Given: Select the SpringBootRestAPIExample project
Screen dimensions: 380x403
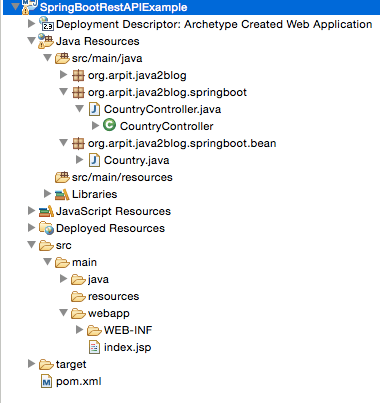Looking at the screenshot, I should (113, 7).
